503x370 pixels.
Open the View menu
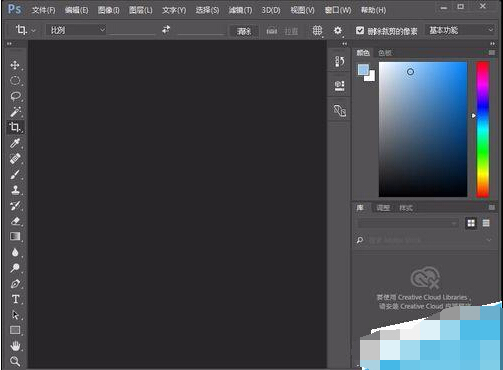point(302,10)
